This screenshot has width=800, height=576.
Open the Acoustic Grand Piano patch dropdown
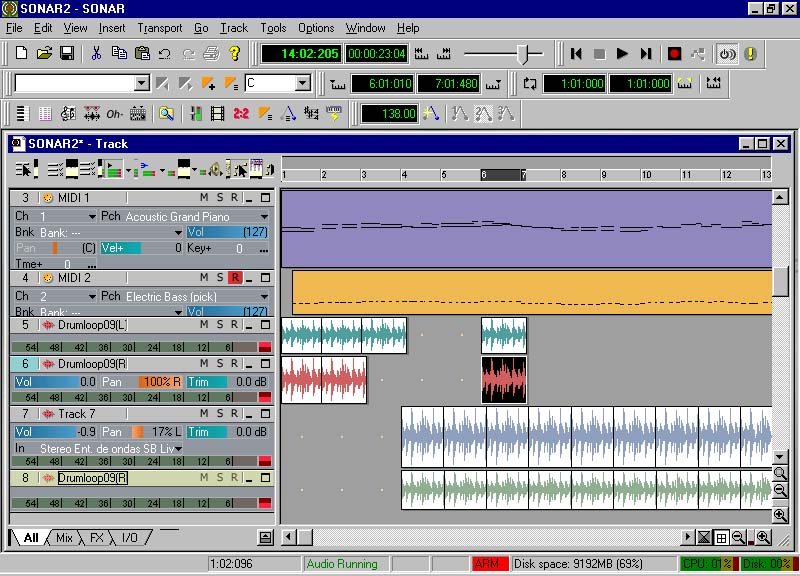265,217
